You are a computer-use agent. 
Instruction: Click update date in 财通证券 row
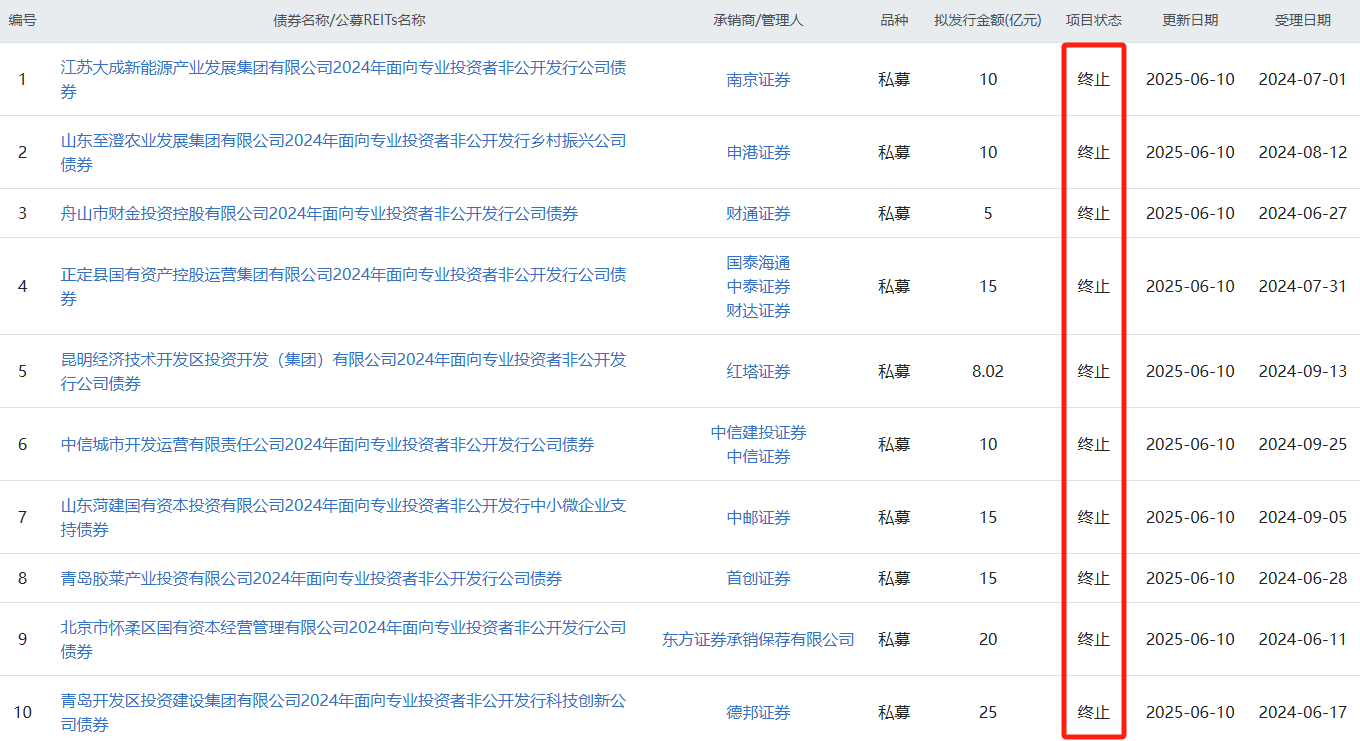click(x=1190, y=213)
